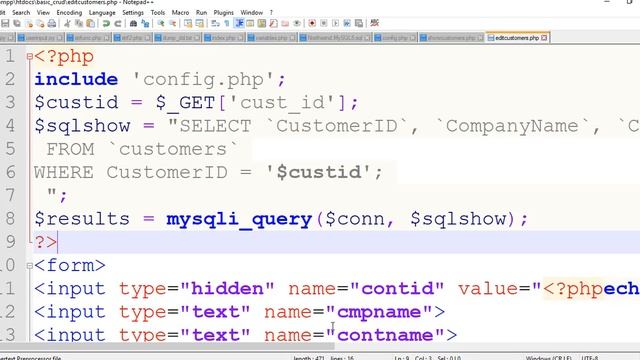Open the Replace dialog icon
The image size is (640, 360).
coord(145,23)
